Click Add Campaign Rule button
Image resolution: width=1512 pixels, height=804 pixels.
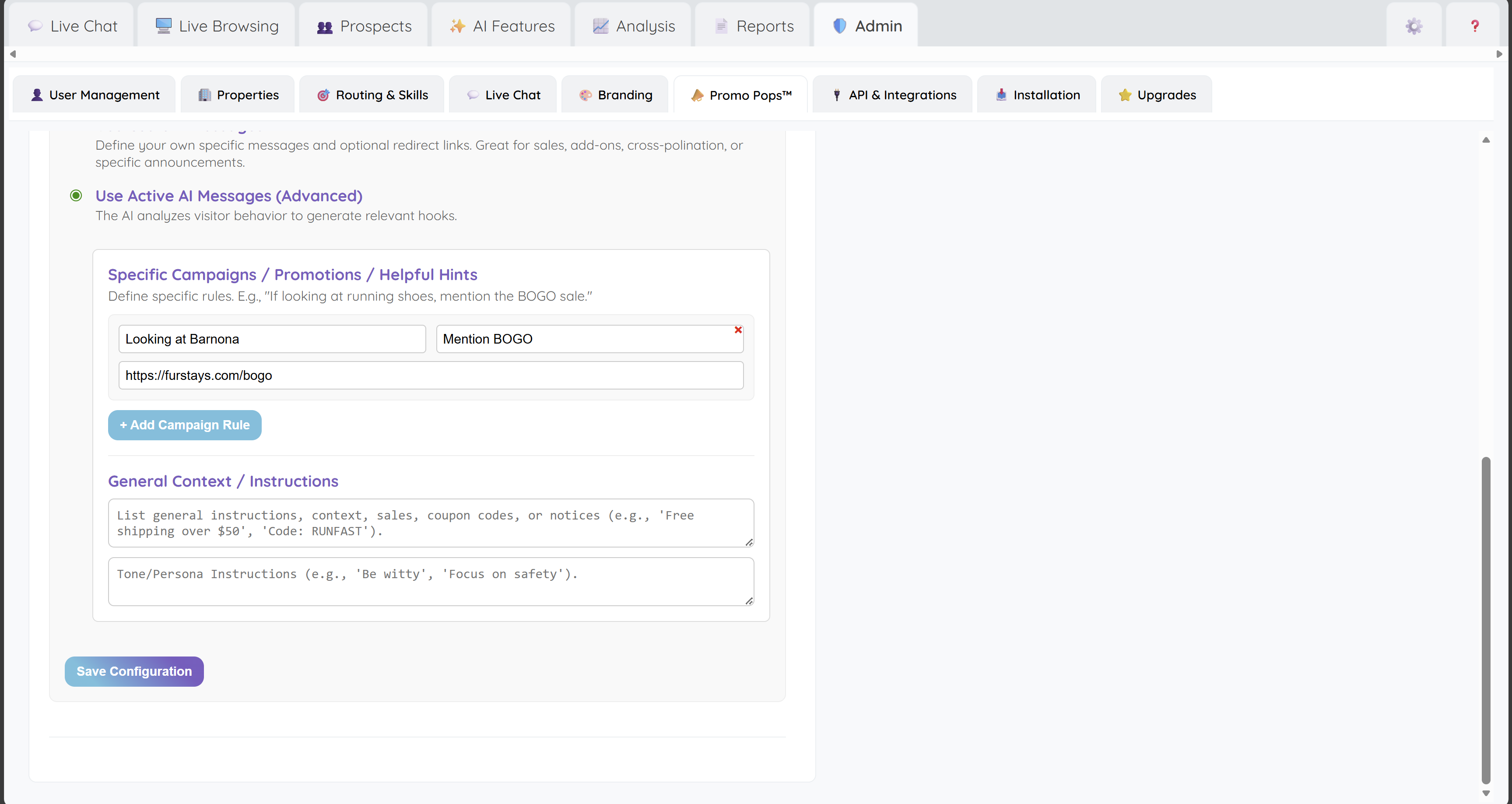184,425
